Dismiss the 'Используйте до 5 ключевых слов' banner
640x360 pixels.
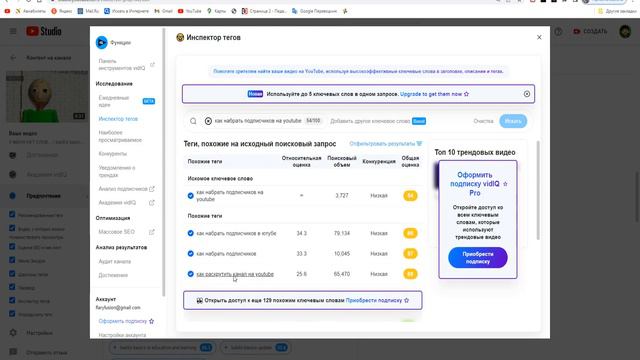[527, 94]
